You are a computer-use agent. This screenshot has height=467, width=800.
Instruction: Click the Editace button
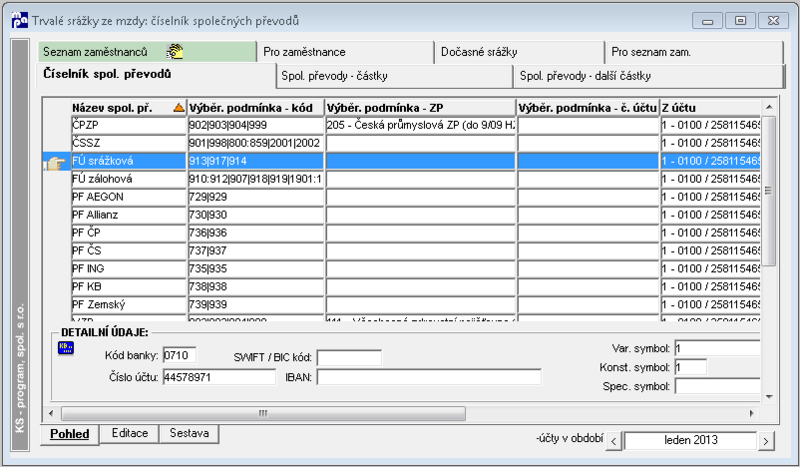(x=130, y=433)
